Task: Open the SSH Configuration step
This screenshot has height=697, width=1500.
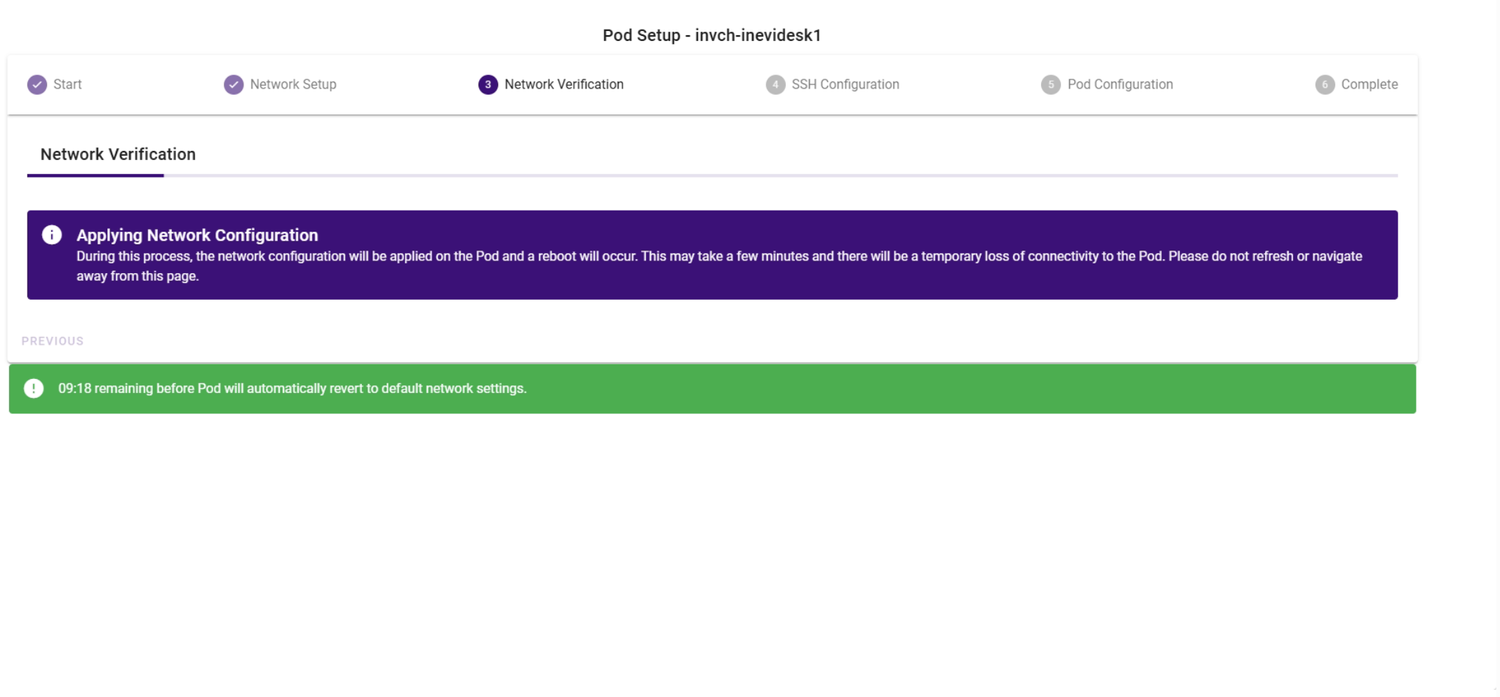Action: click(846, 84)
